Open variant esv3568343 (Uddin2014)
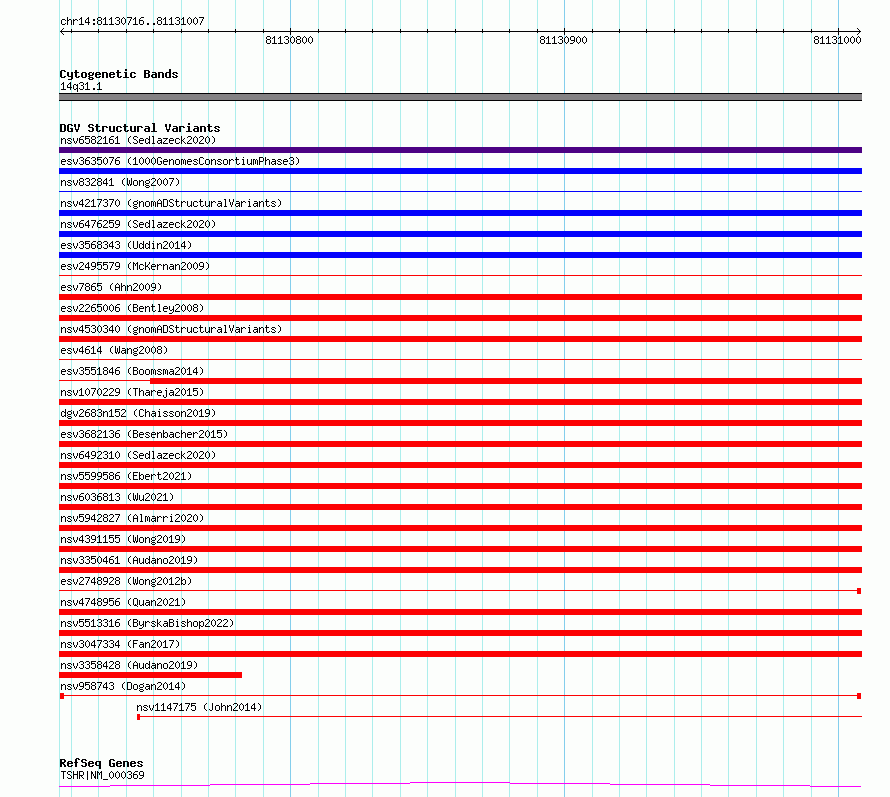 (x=126, y=245)
